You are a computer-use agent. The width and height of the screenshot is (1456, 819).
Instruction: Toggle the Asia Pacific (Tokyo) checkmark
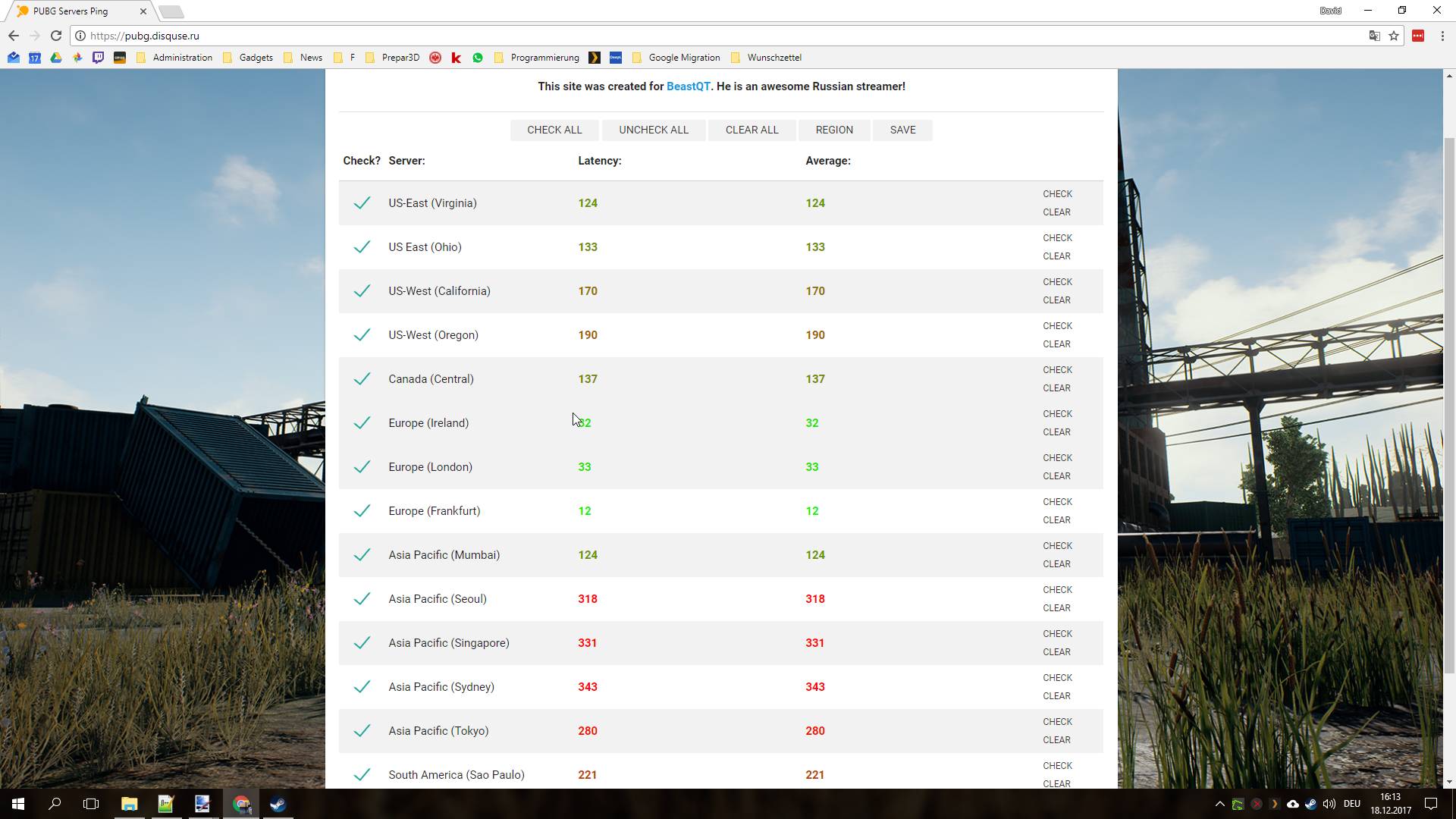(x=362, y=731)
